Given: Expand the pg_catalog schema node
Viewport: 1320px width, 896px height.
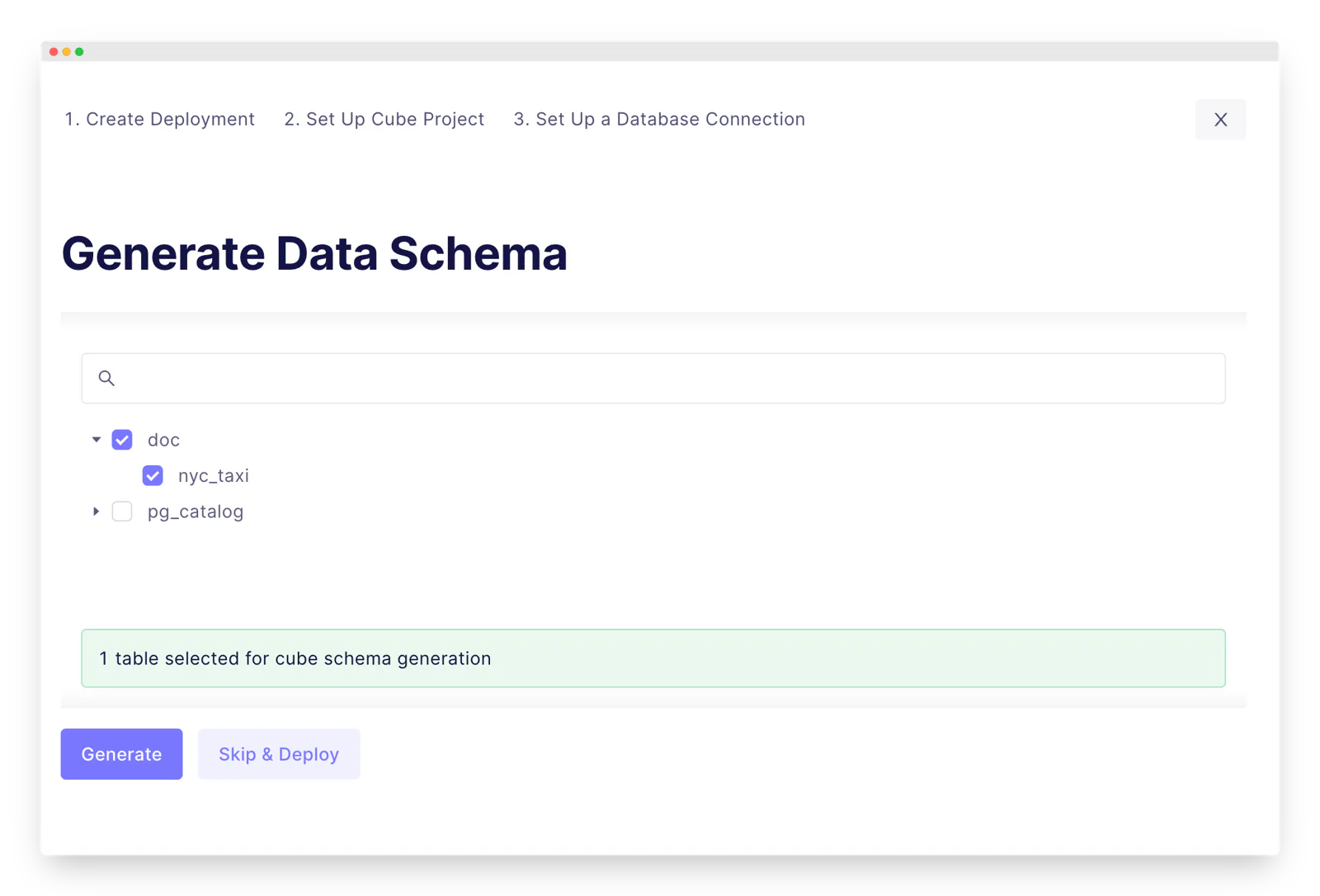Looking at the screenshot, I should [x=97, y=512].
